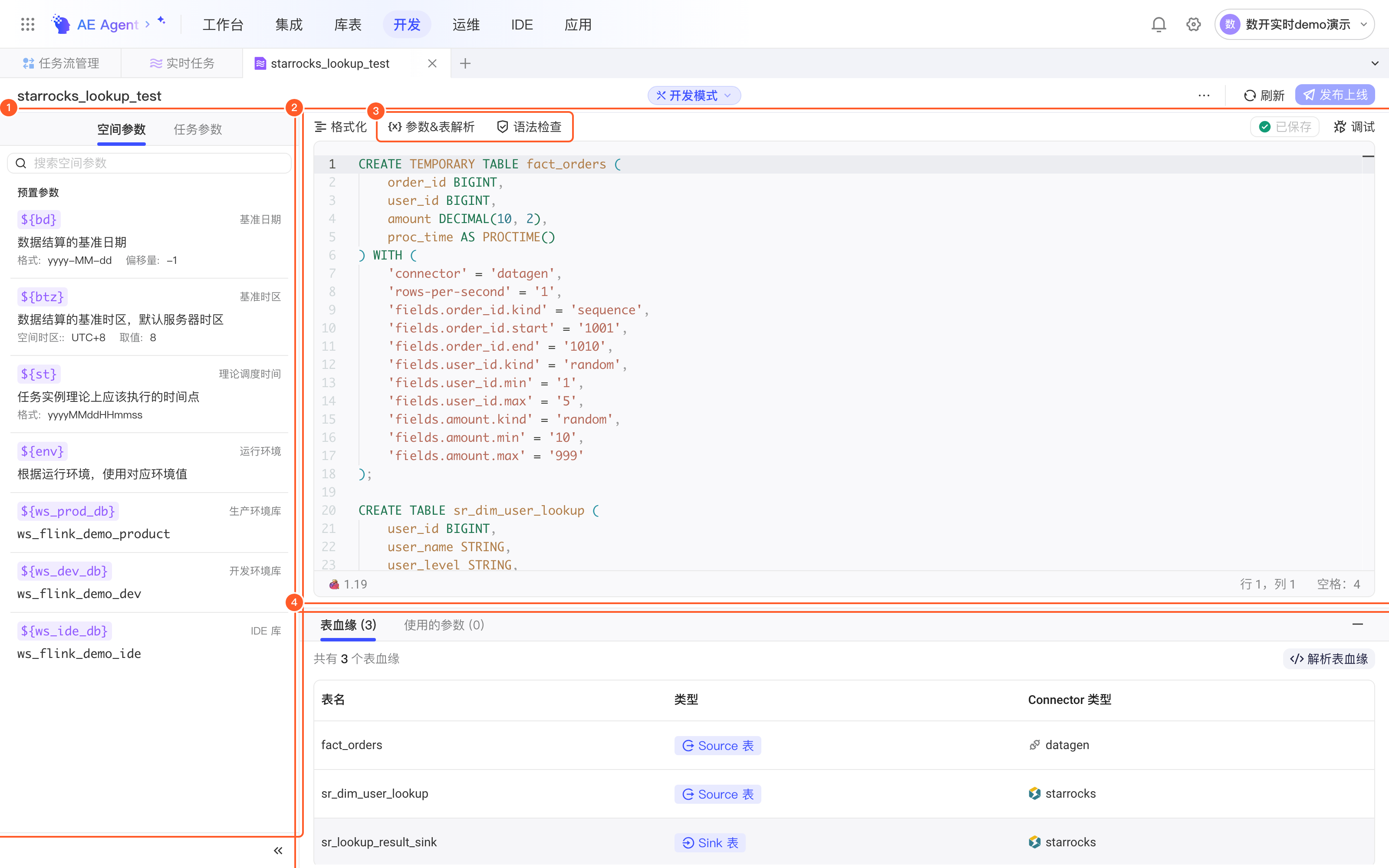Image resolution: width=1389 pixels, height=868 pixels.
Task: Click the ${ws_prod_db} parameter tag
Action: [x=68, y=511]
